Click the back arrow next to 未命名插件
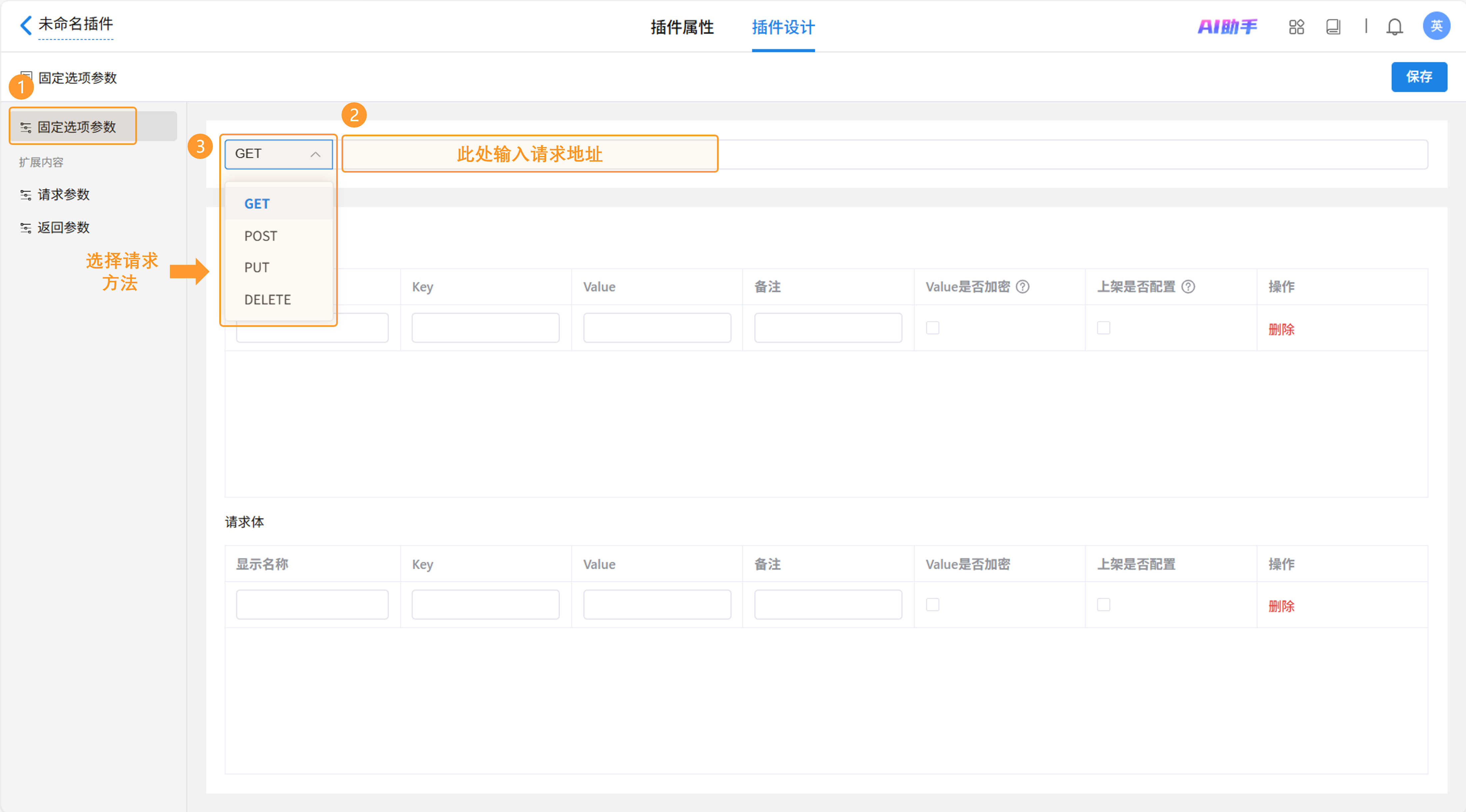Screen dimensions: 1466x812 pyautogui.click(x=26, y=25)
